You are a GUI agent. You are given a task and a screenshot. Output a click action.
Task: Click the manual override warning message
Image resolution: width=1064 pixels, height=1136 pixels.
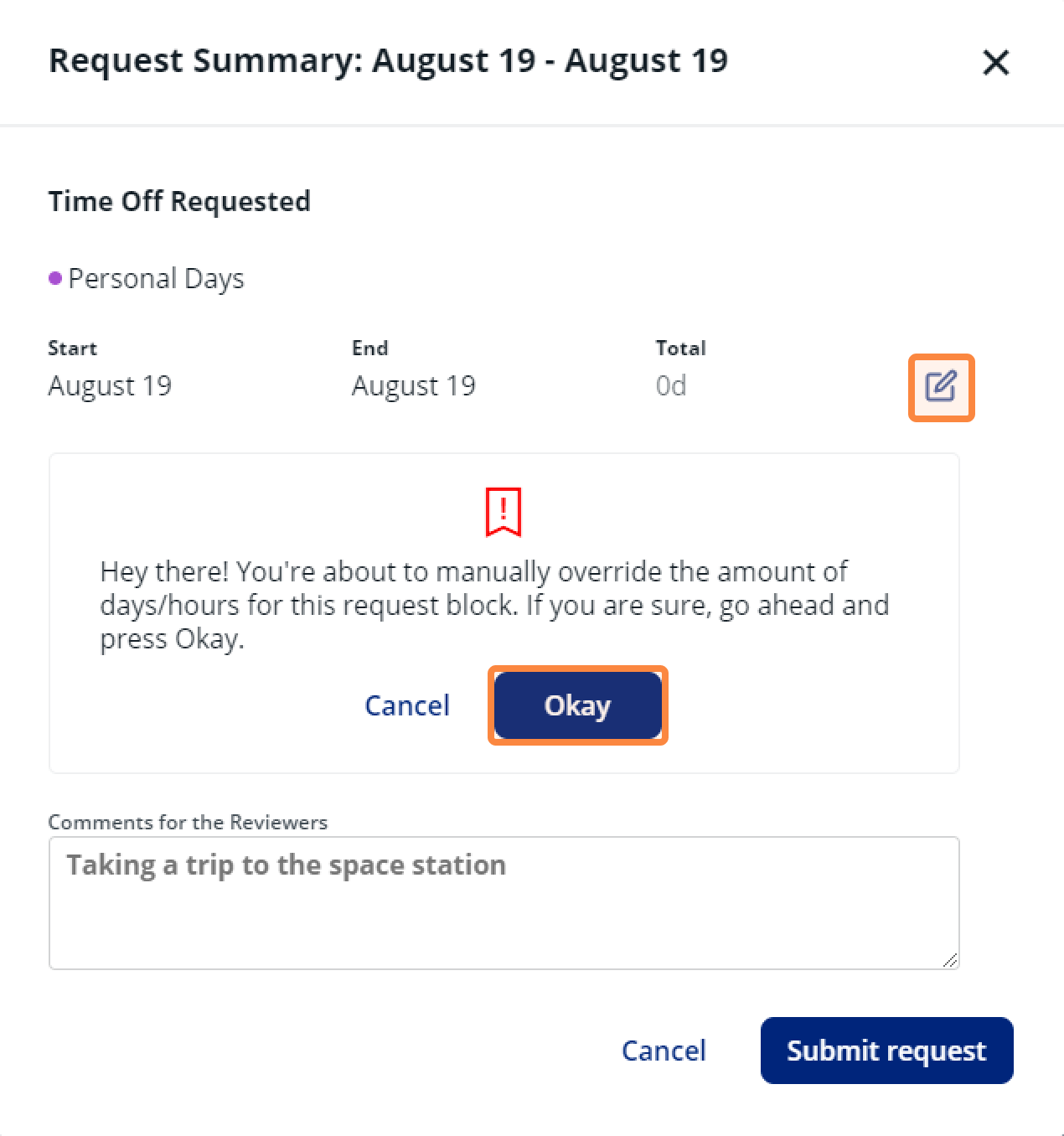(494, 605)
